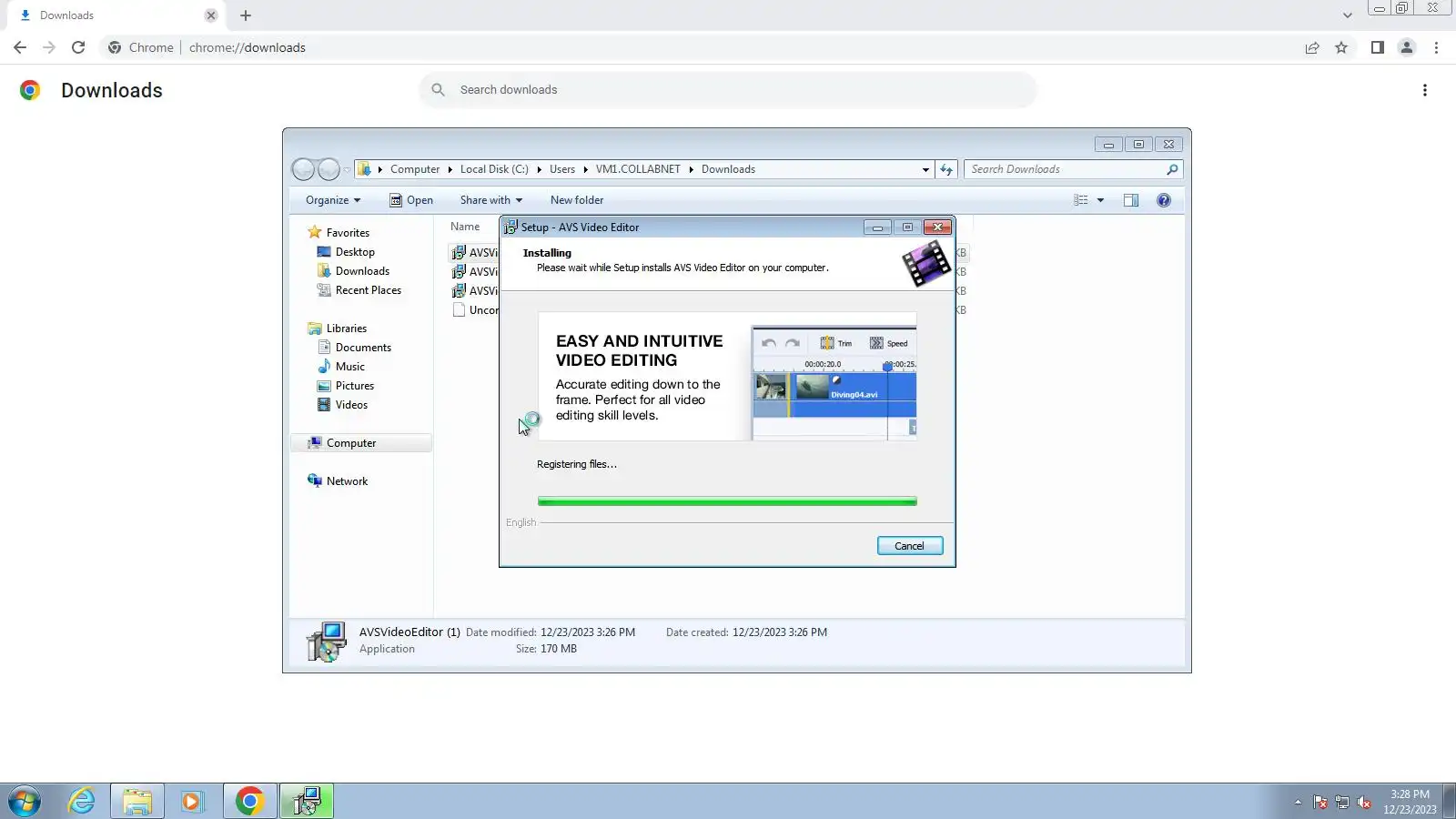
Task: Expand the arrow after Local Disk (C:)
Action: click(539, 169)
